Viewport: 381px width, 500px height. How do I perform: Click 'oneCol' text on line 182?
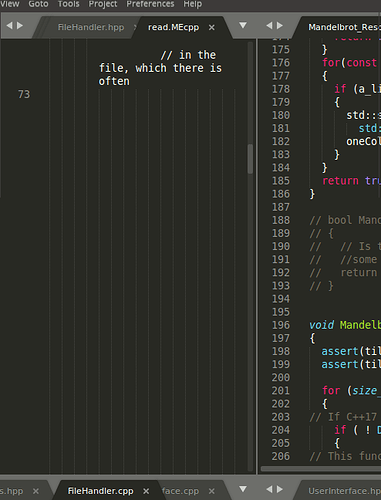coord(363,141)
